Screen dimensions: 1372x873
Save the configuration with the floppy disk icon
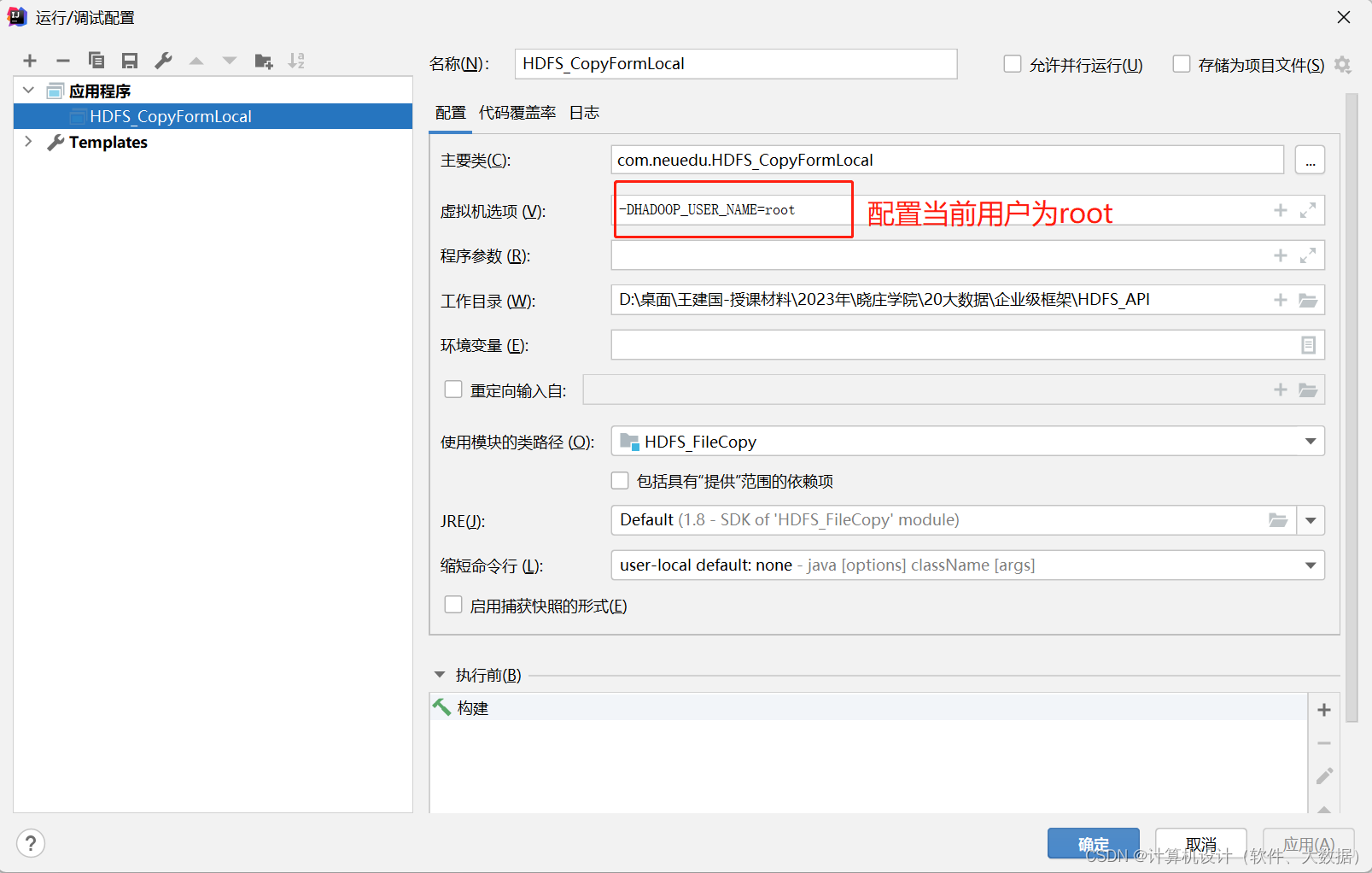tap(130, 61)
